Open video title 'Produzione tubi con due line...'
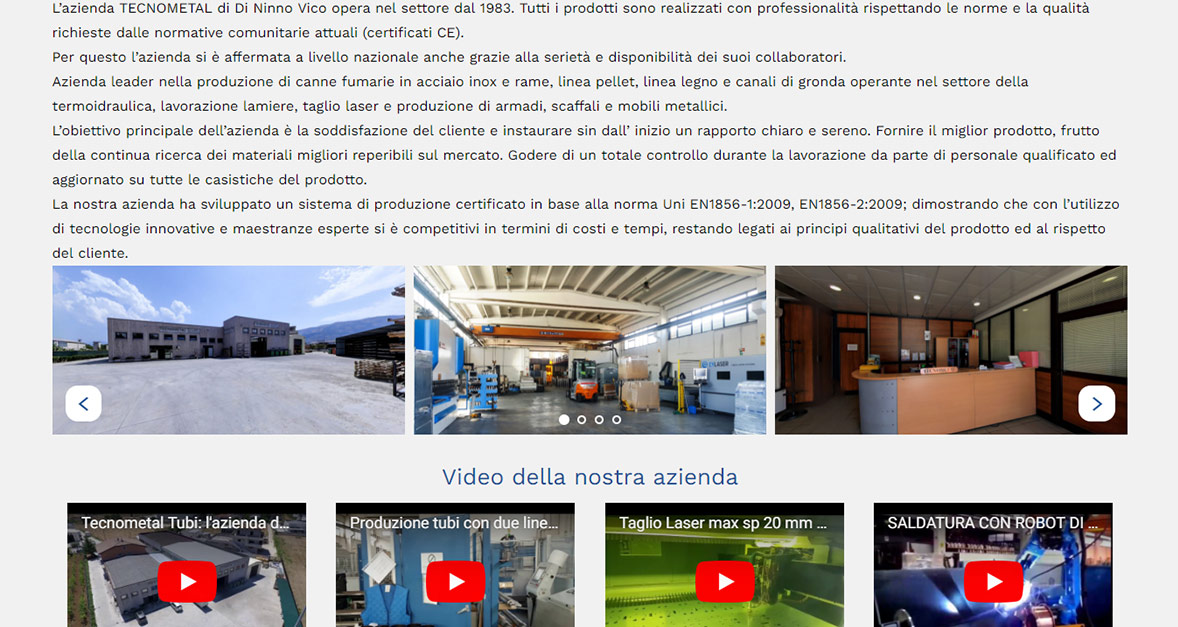The height and width of the screenshot is (627, 1178). click(454, 523)
